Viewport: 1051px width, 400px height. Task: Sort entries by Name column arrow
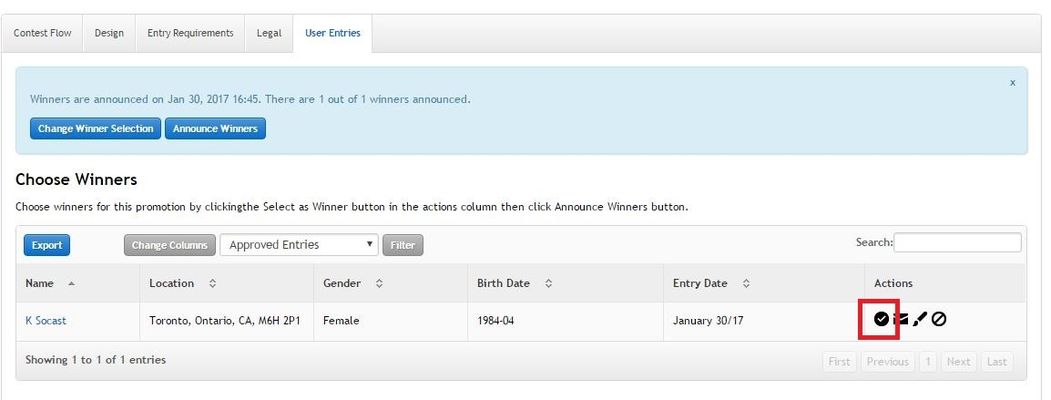pos(71,284)
